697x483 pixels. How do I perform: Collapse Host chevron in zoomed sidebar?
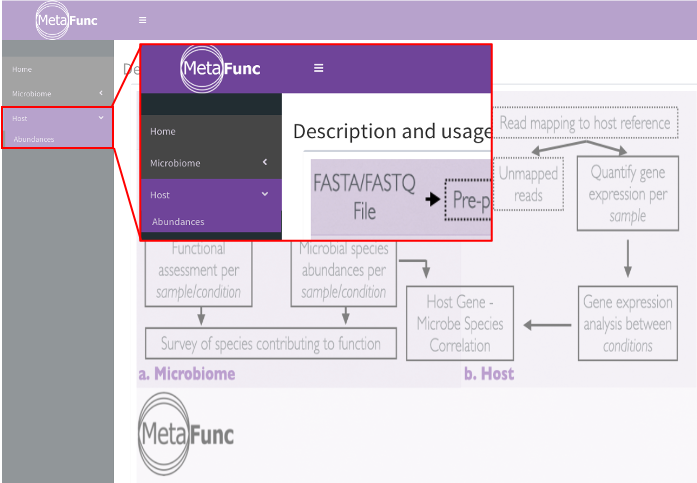[265, 194]
